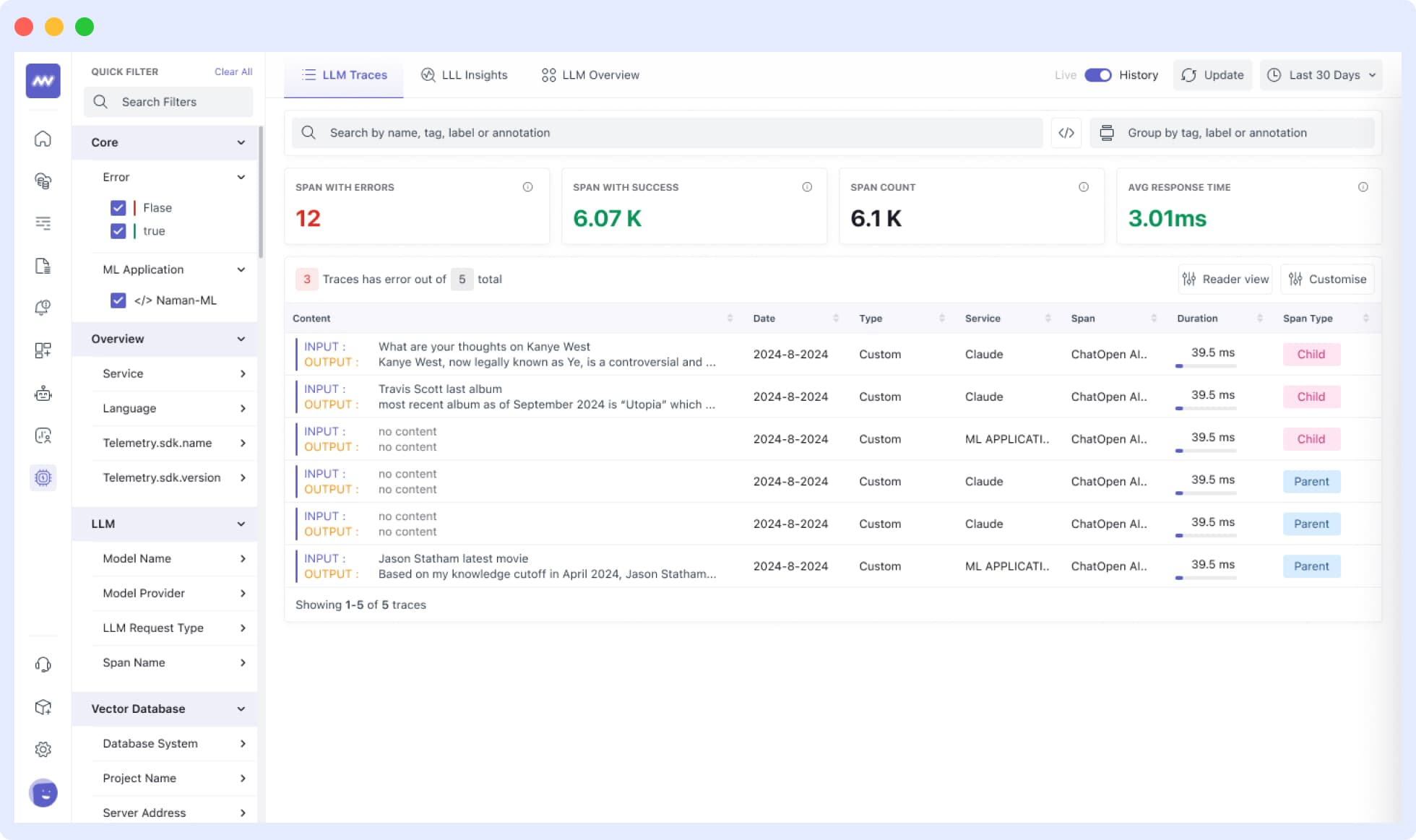Switch to the LLM Overview tab
The width and height of the screenshot is (1416, 840).
point(589,74)
